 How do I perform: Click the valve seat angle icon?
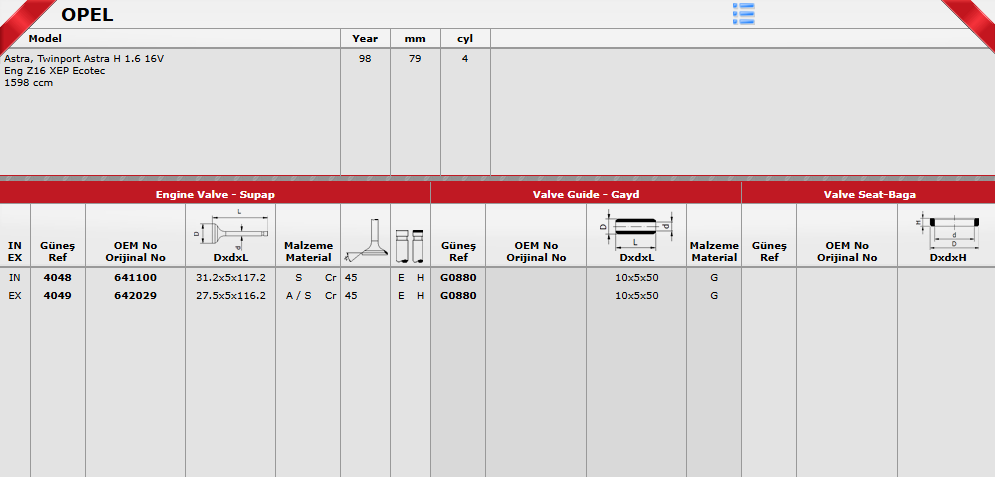365,240
